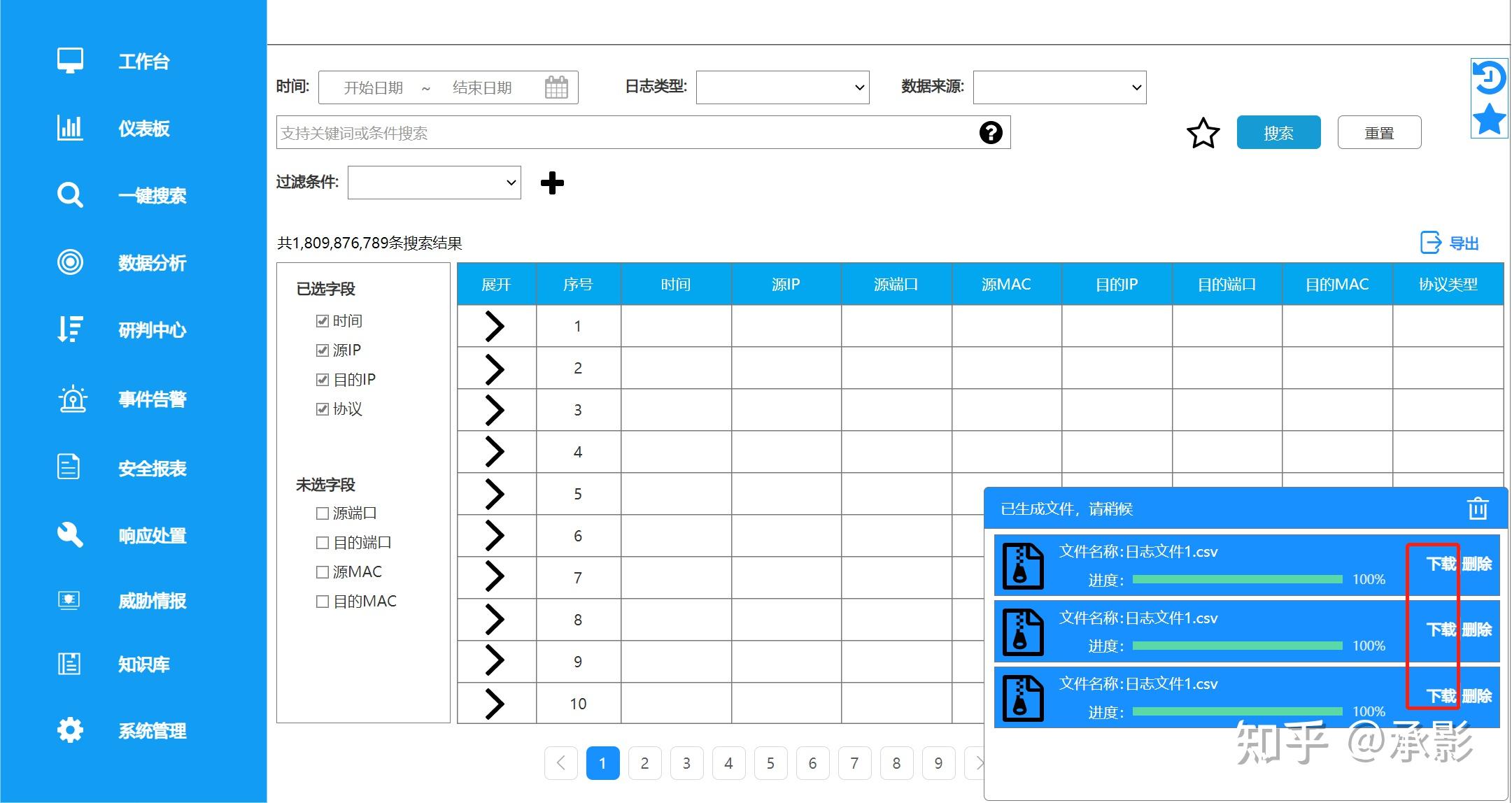This screenshot has width=1512, height=803.
Task: Open the 研判中心 sort icon
Action: pyautogui.click(x=70, y=329)
